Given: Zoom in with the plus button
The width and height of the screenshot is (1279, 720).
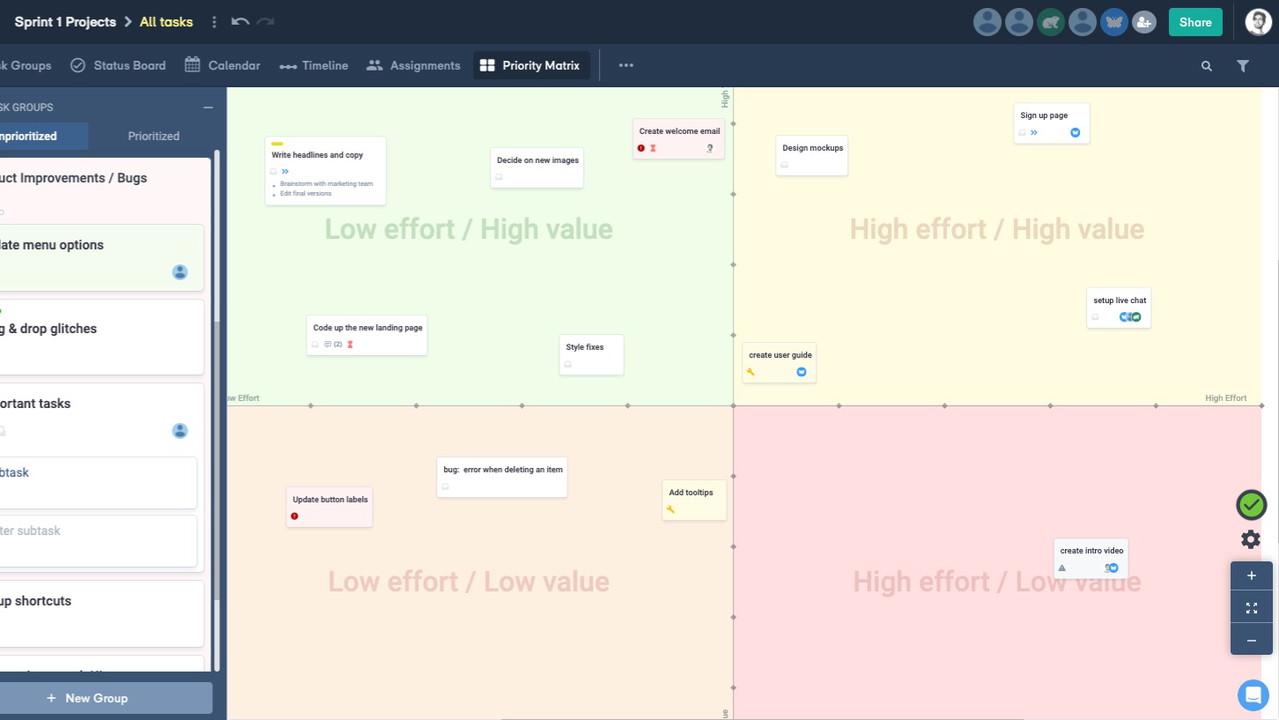Looking at the screenshot, I should click(x=1251, y=576).
